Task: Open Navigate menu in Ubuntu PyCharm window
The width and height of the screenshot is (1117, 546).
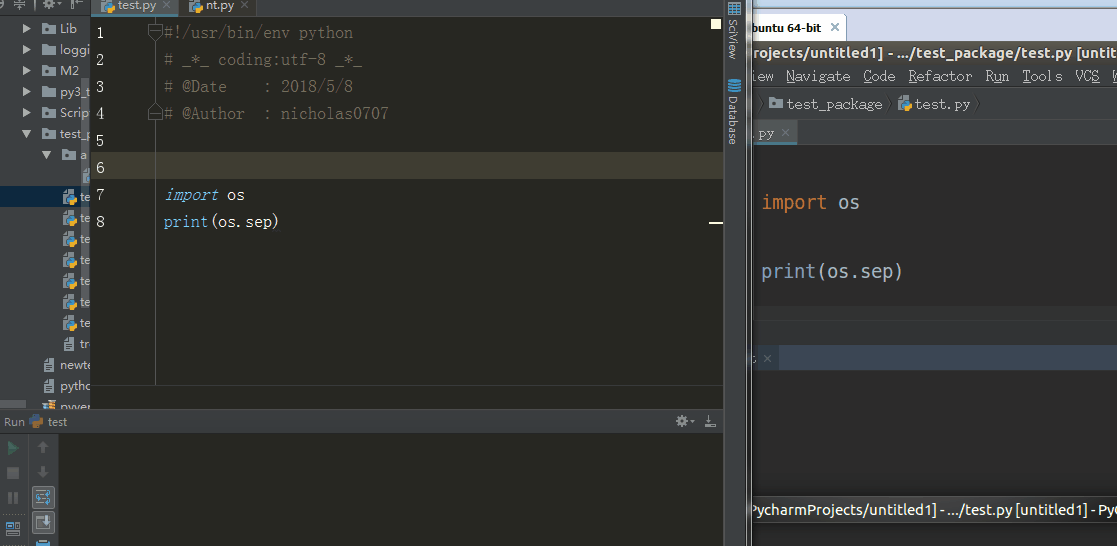Action: coord(818,76)
